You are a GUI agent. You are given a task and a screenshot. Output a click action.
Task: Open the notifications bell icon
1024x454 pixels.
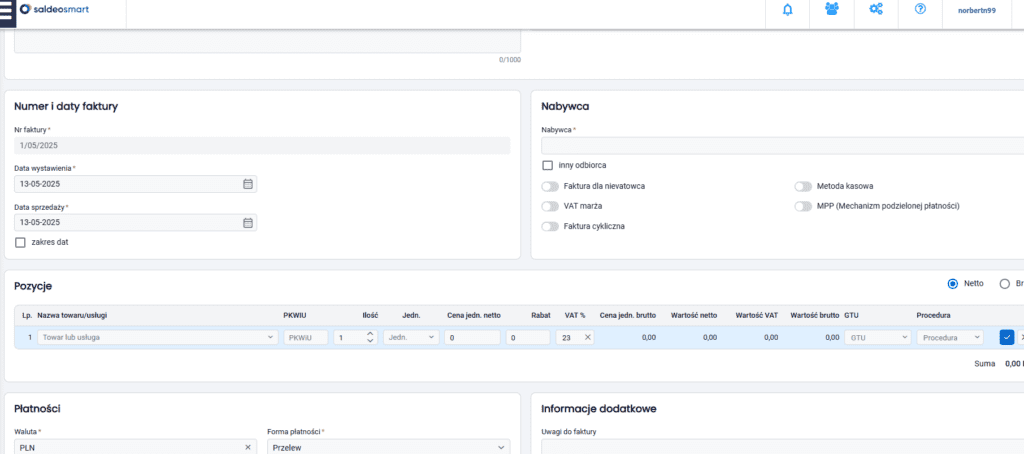pyautogui.click(x=788, y=10)
